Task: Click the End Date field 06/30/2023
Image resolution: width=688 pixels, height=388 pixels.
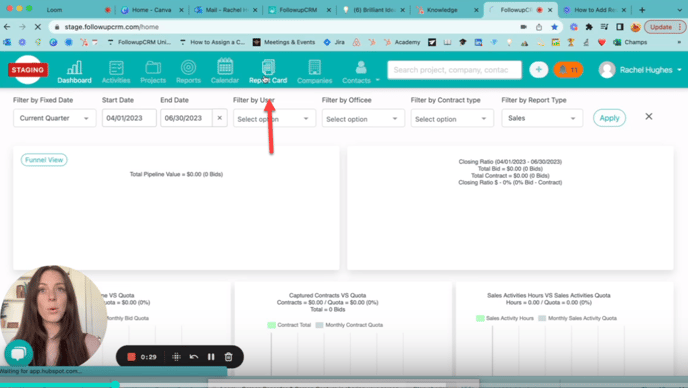Action: [186, 118]
